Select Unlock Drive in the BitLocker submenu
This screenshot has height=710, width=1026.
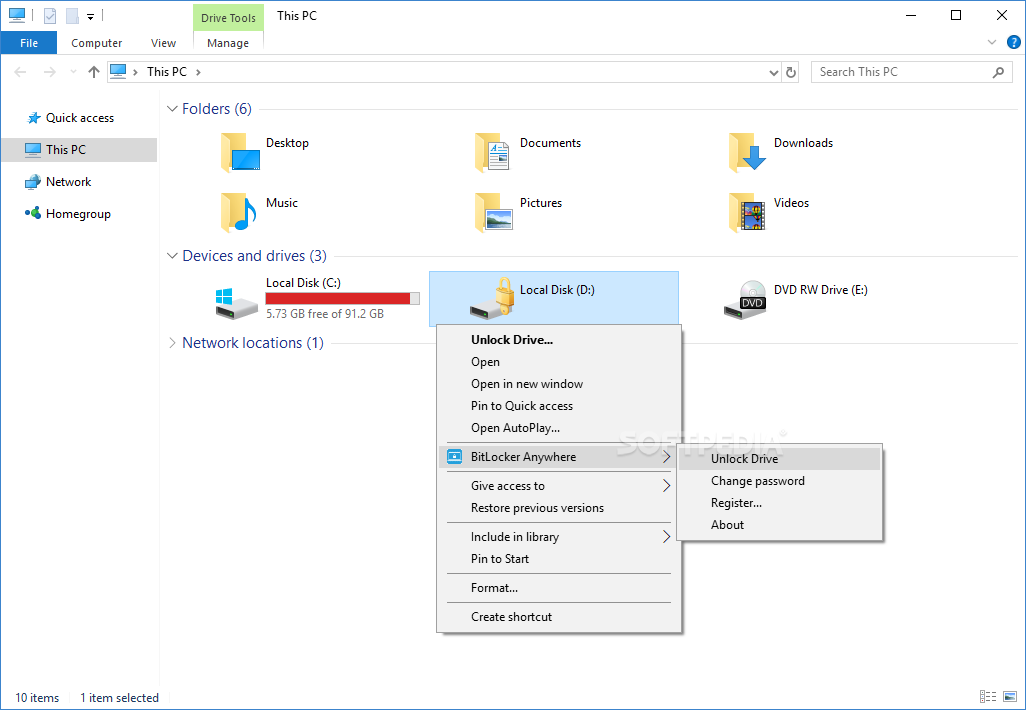(779, 459)
